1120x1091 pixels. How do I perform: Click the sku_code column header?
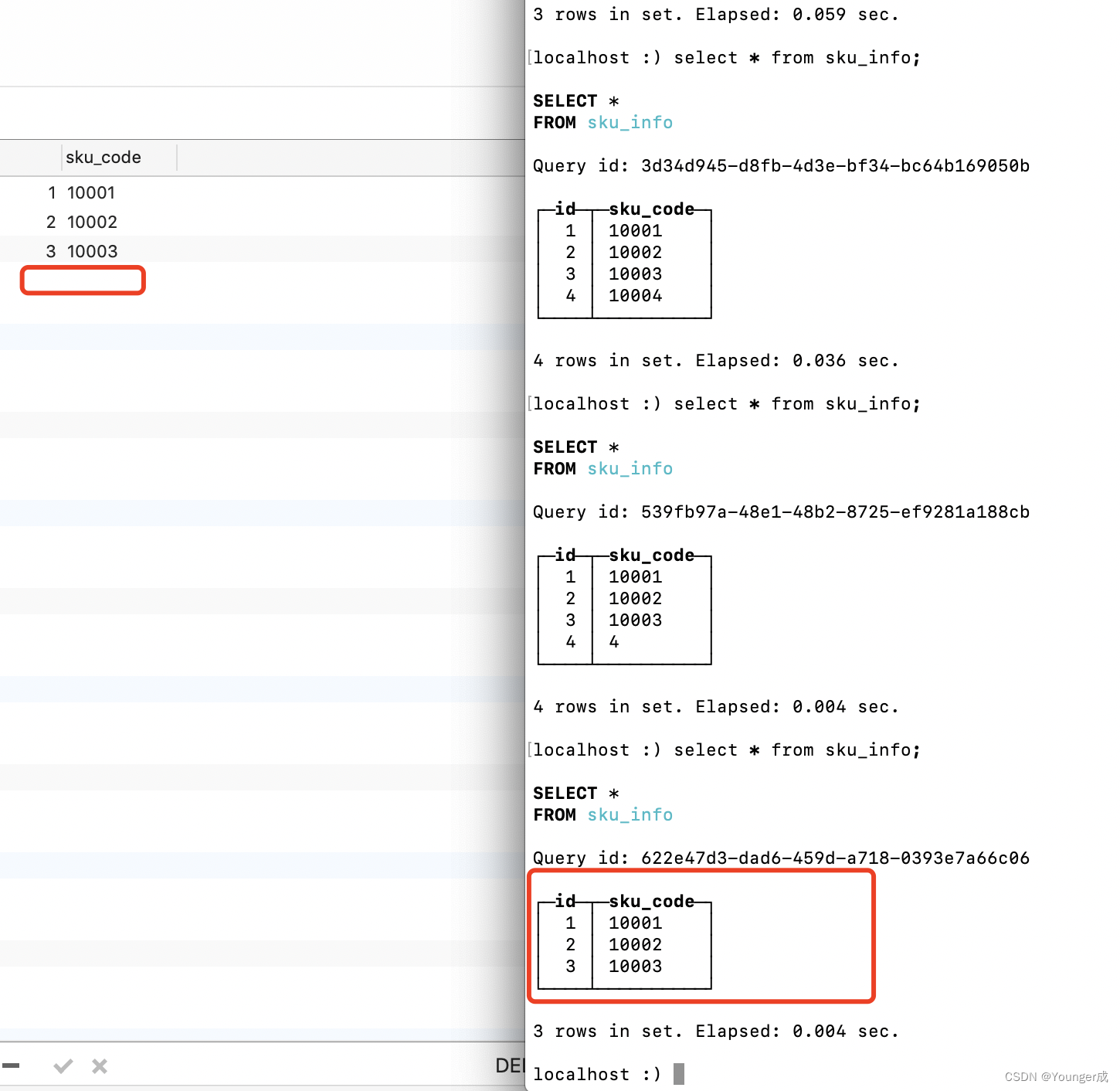tap(103, 157)
